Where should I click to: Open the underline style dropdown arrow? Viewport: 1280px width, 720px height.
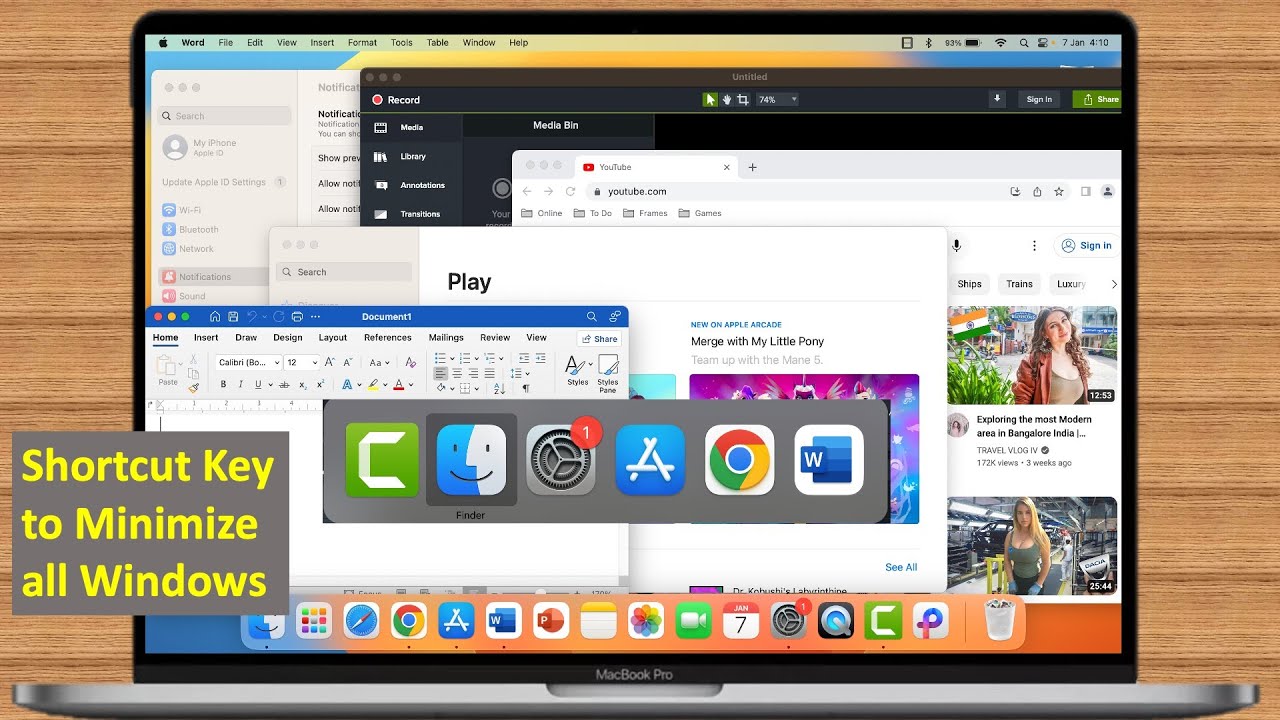click(x=271, y=385)
